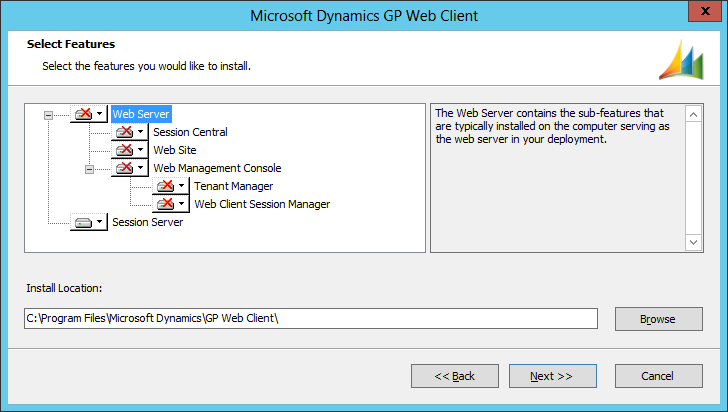
Task: Proceed with the Next button
Action: [552, 376]
